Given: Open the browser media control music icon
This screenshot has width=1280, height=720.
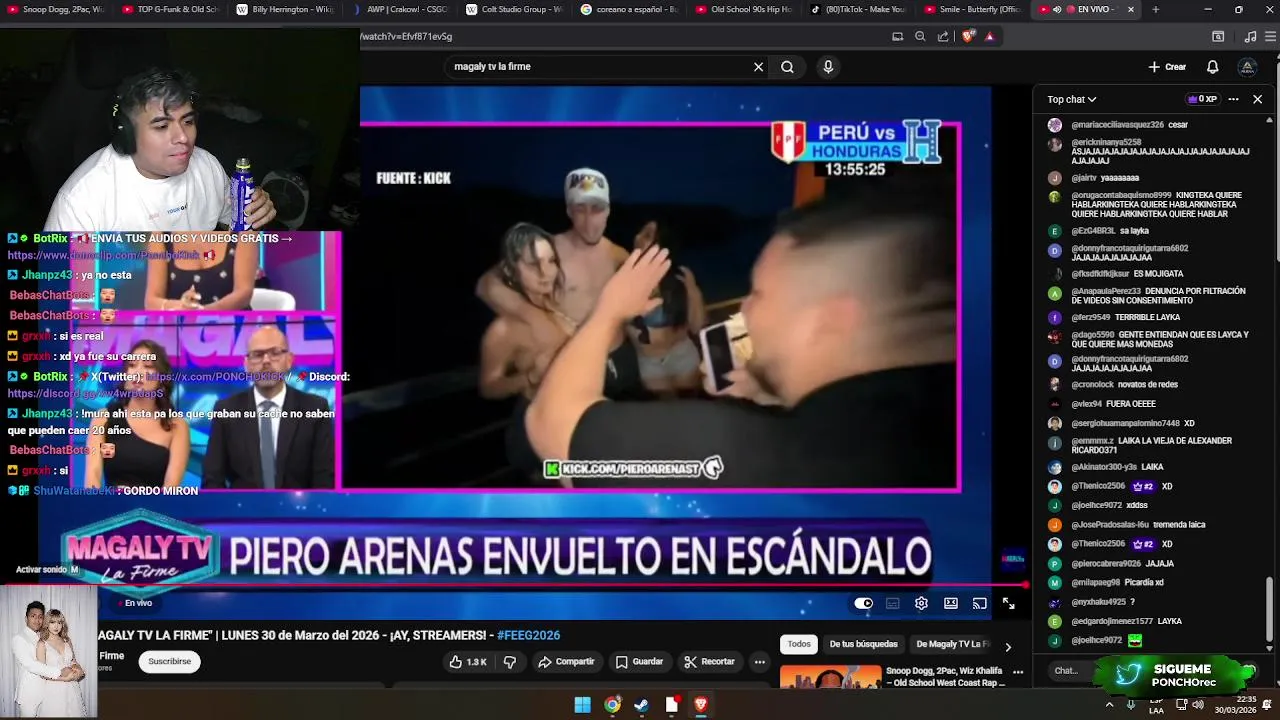Looking at the screenshot, I should (x=1250, y=36).
